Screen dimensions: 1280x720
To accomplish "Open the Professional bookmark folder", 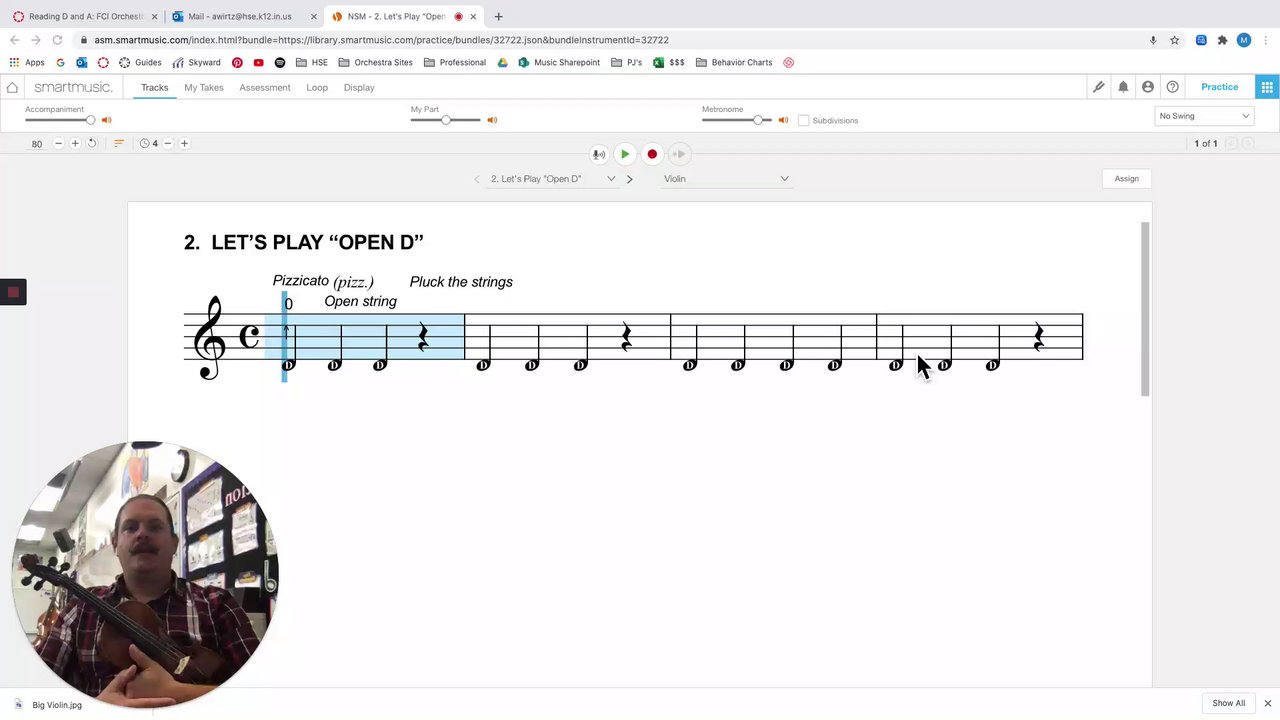I will 455,62.
